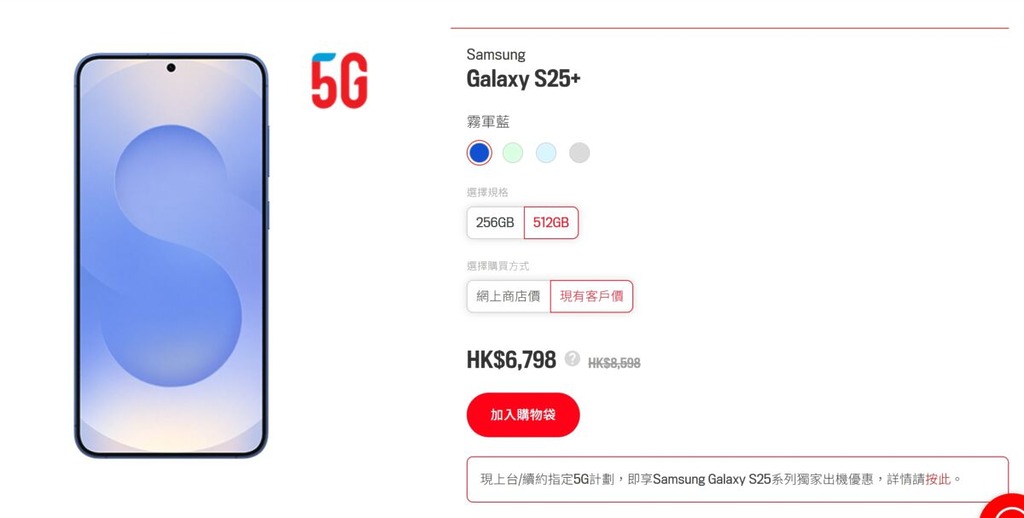The height and width of the screenshot is (518, 1024).
Task: Select the 現有客戶價 purchase option
Action: pos(592,297)
